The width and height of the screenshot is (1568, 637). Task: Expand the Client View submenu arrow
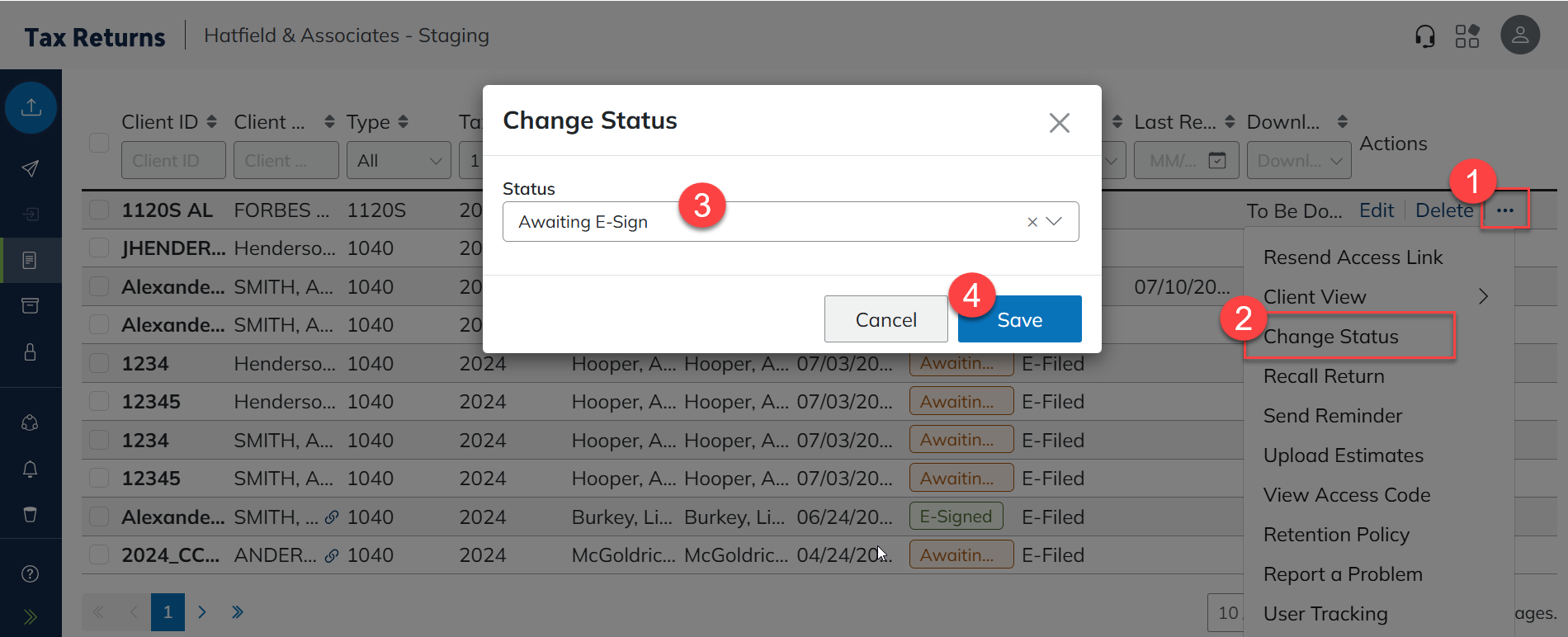click(1483, 297)
